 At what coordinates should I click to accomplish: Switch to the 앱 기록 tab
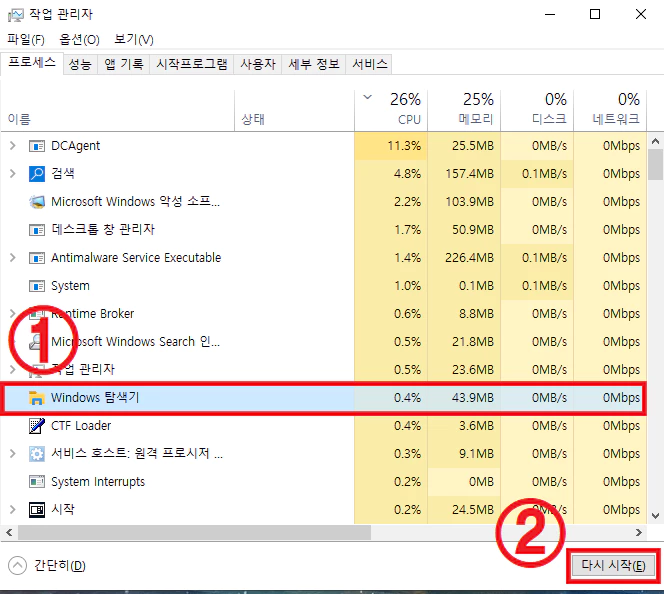coord(124,64)
